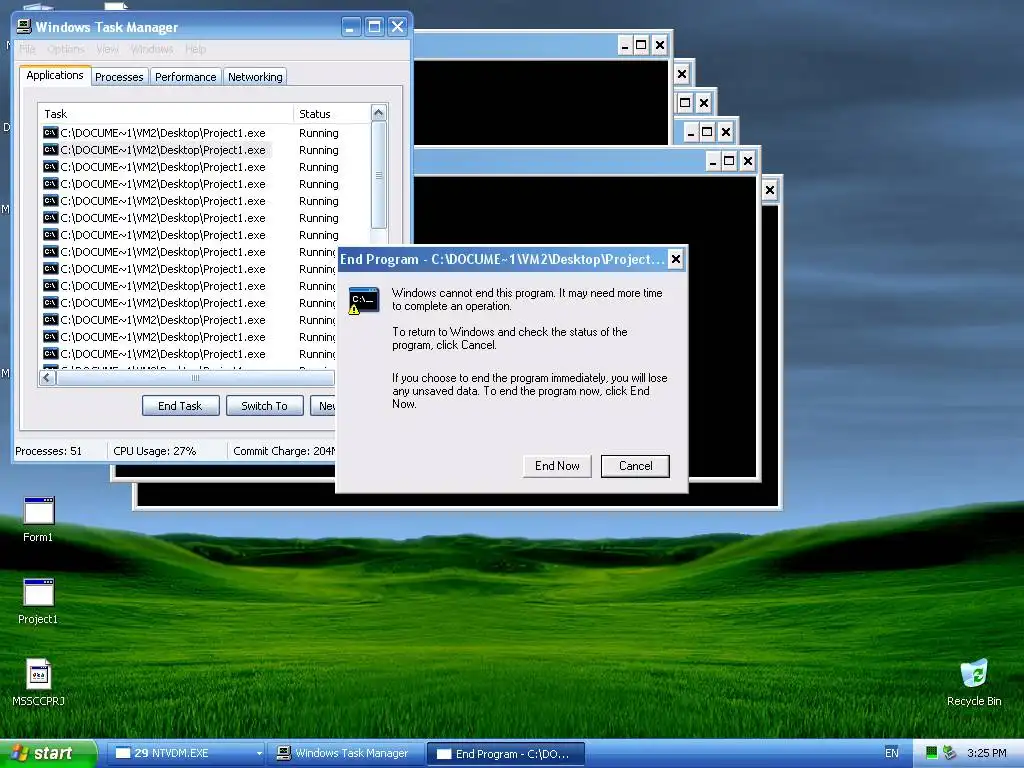Switch to the Processes tab
Screen dimensions: 1024x768
[x=119, y=77]
